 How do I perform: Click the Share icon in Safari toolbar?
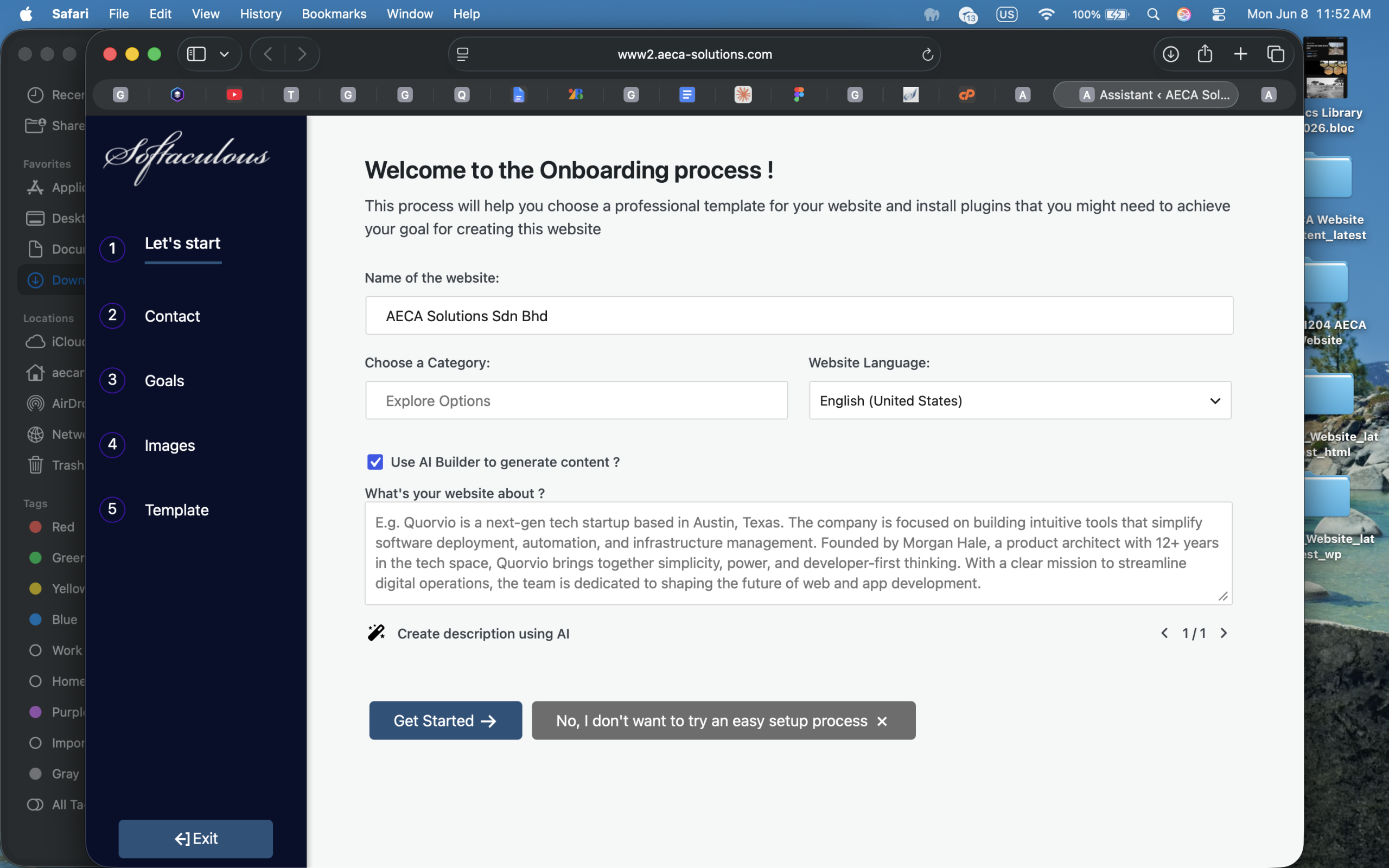pyautogui.click(x=1205, y=54)
